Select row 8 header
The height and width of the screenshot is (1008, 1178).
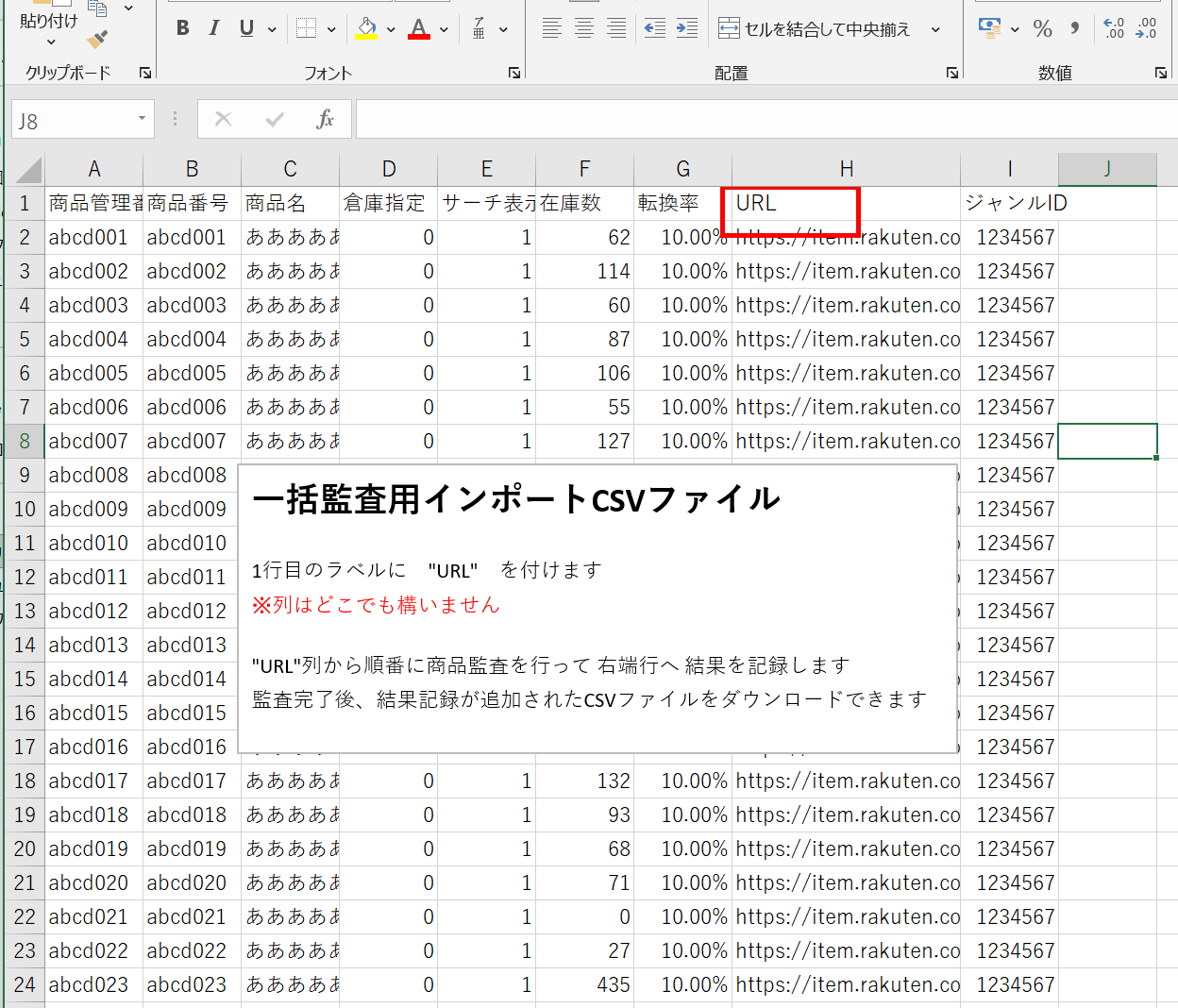25,441
